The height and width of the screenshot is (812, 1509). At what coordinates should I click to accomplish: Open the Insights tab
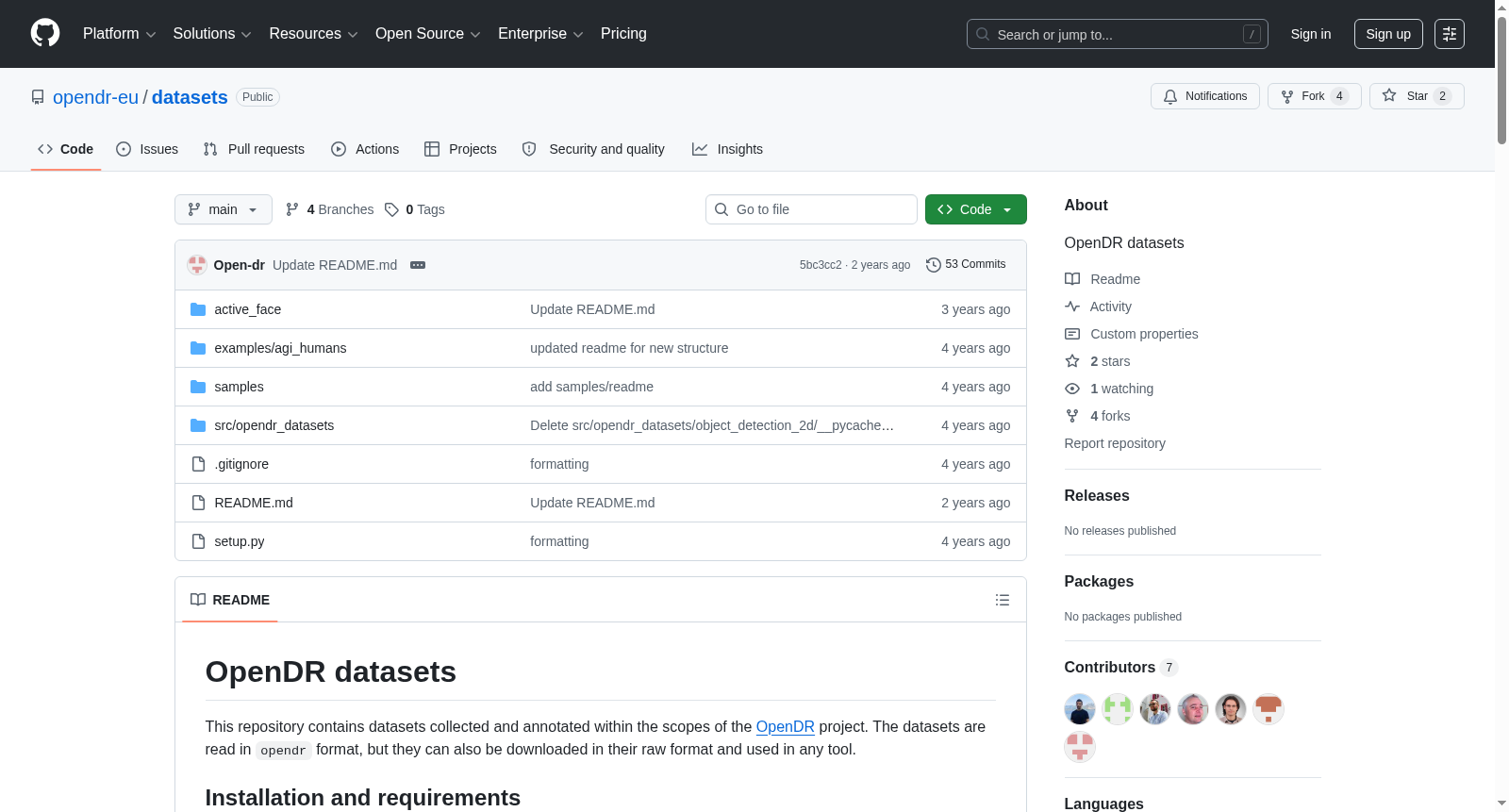pyautogui.click(x=727, y=149)
